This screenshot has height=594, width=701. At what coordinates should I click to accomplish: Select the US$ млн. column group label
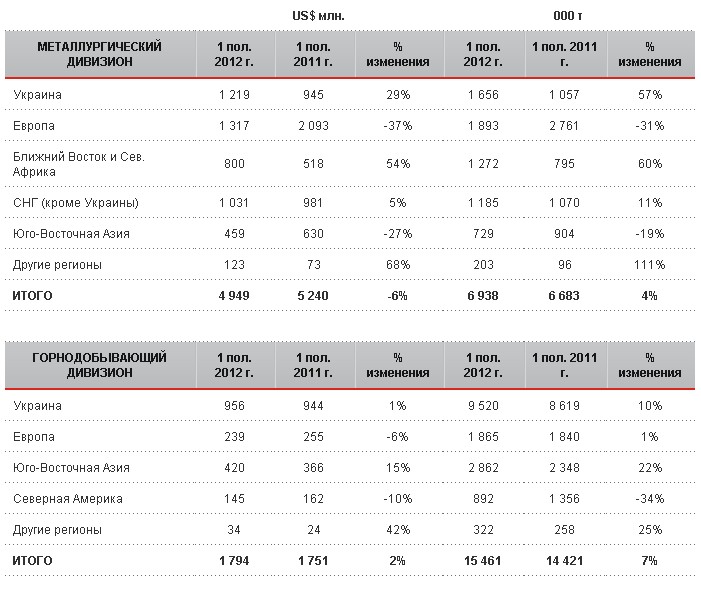(x=318, y=16)
